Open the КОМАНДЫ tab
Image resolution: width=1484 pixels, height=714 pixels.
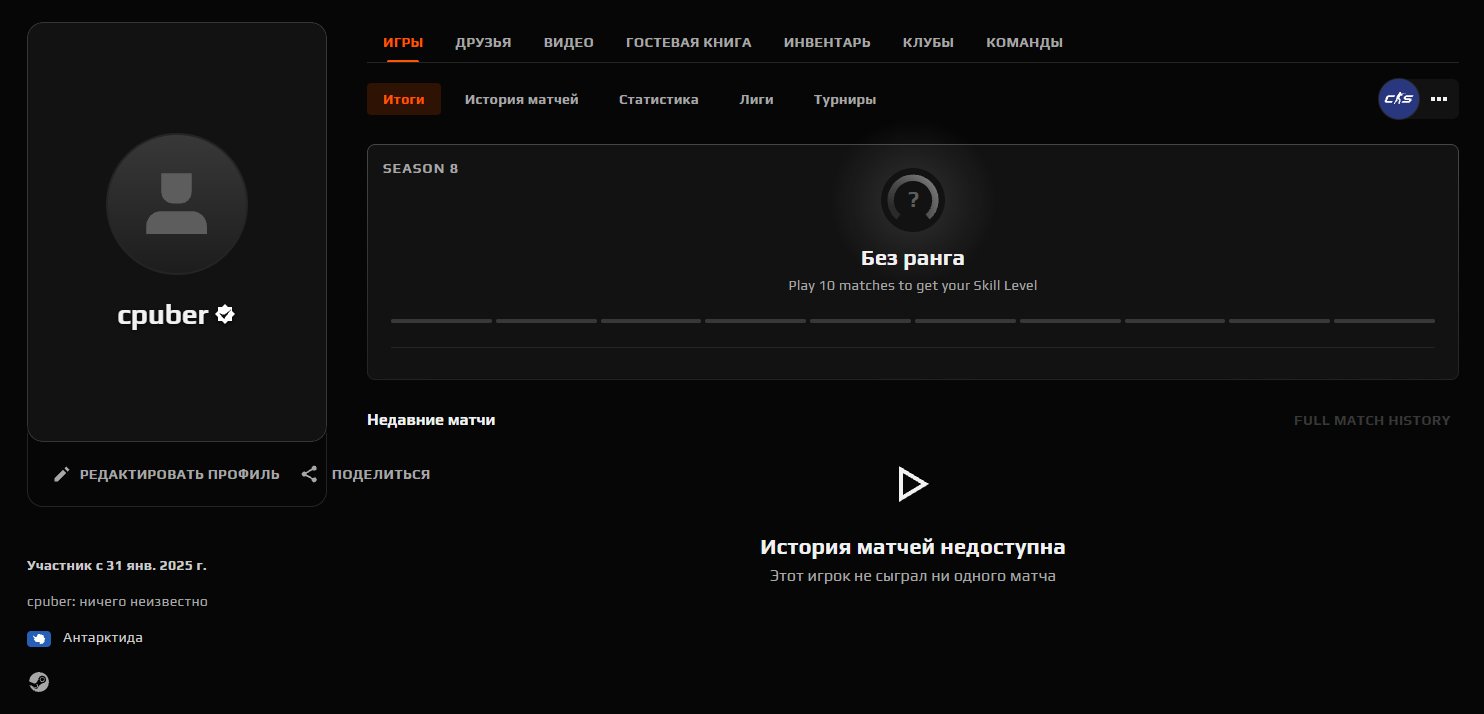coord(1024,42)
